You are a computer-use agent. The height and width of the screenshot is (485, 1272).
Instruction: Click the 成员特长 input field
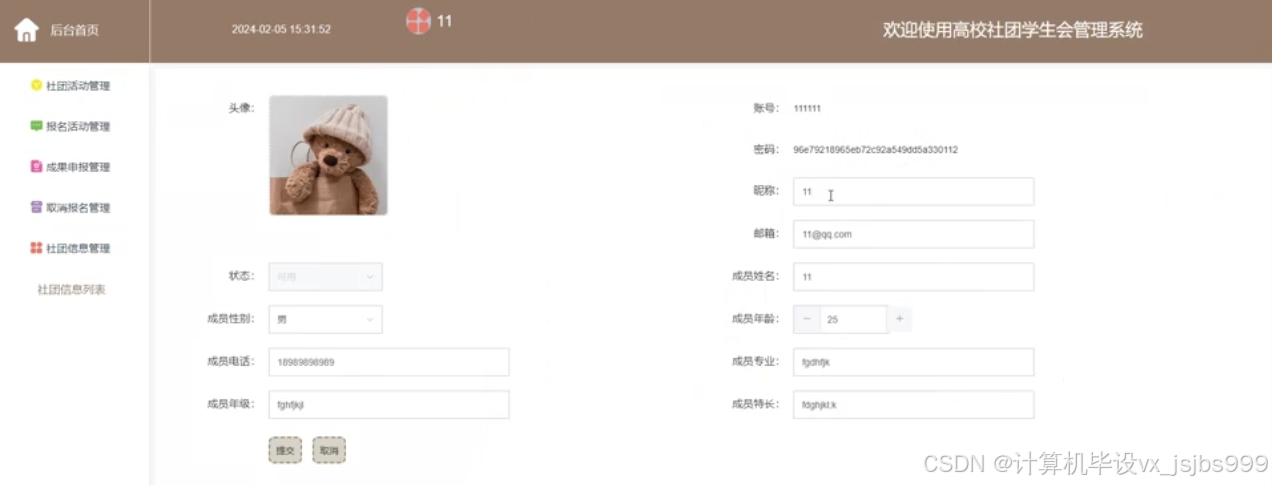pos(913,404)
